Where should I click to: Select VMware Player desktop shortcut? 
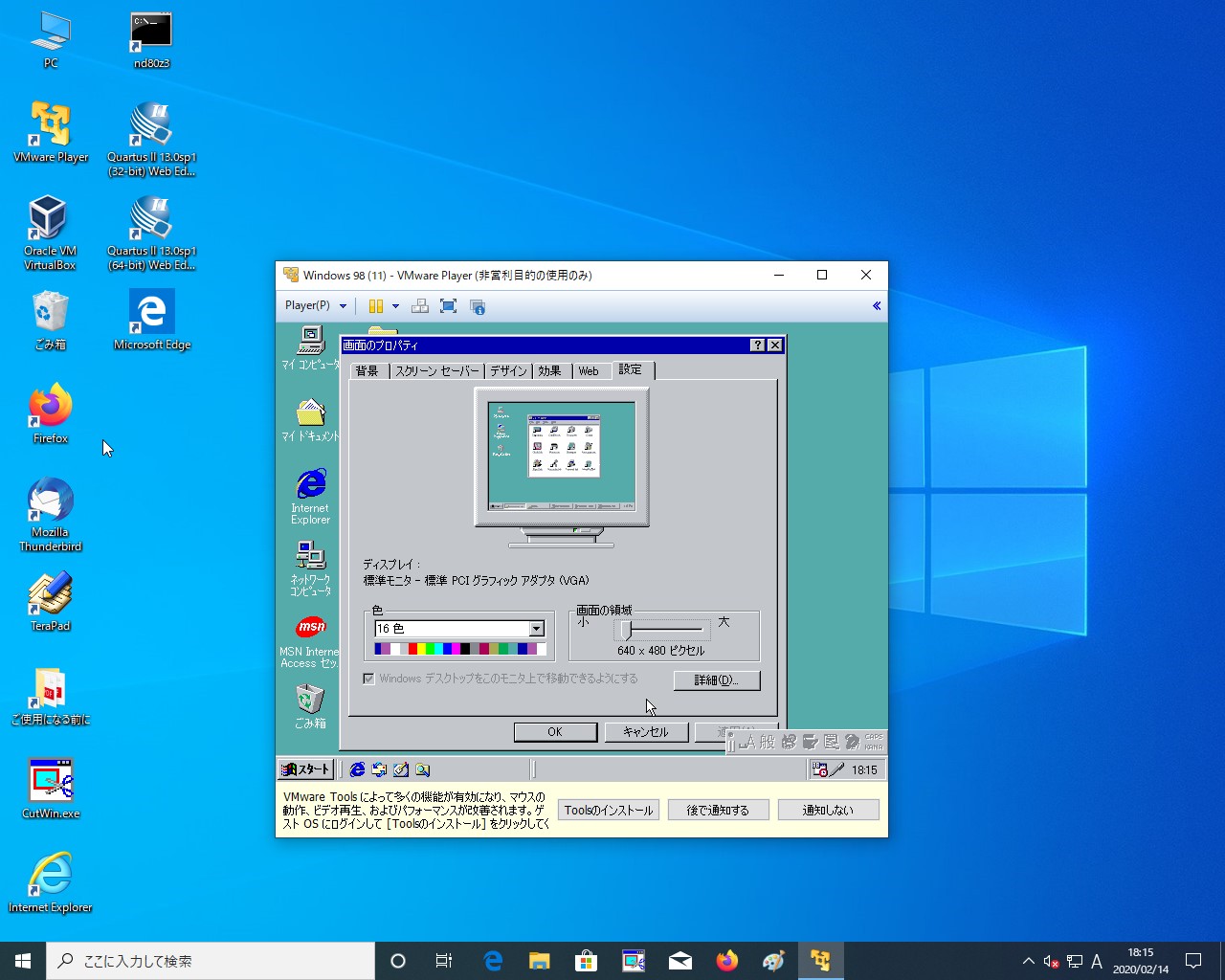(x=51, y=133)
